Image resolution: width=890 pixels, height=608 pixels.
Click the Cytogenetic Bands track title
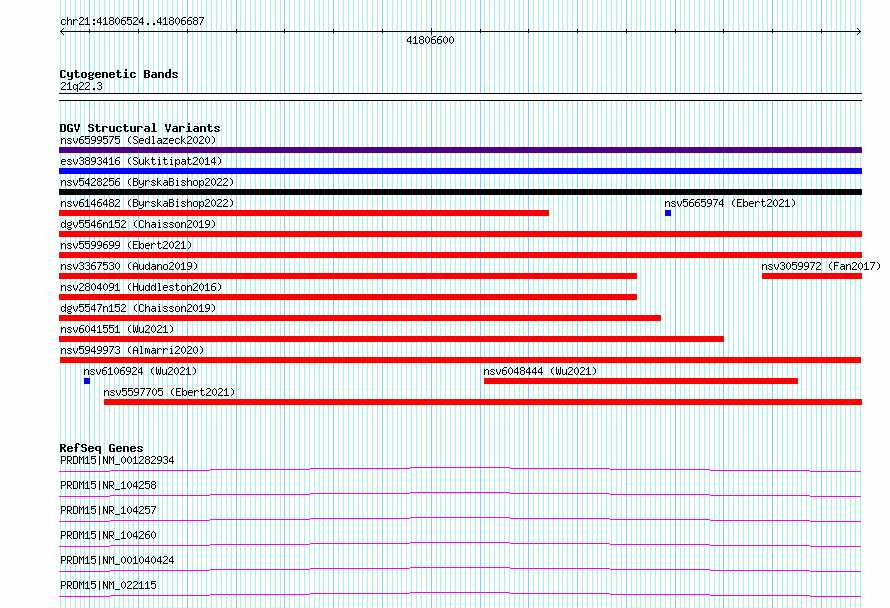pos(119,74)
